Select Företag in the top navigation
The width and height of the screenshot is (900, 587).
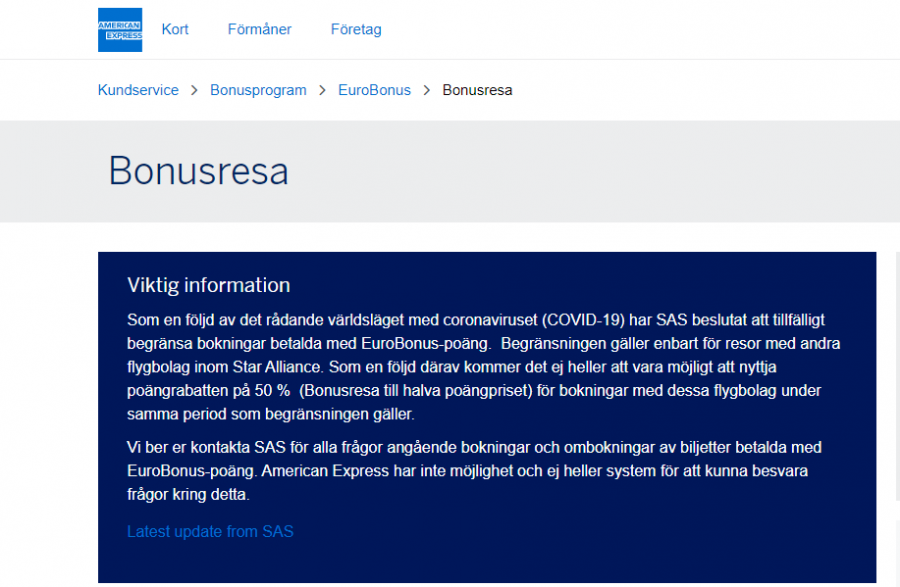[356, 30]
